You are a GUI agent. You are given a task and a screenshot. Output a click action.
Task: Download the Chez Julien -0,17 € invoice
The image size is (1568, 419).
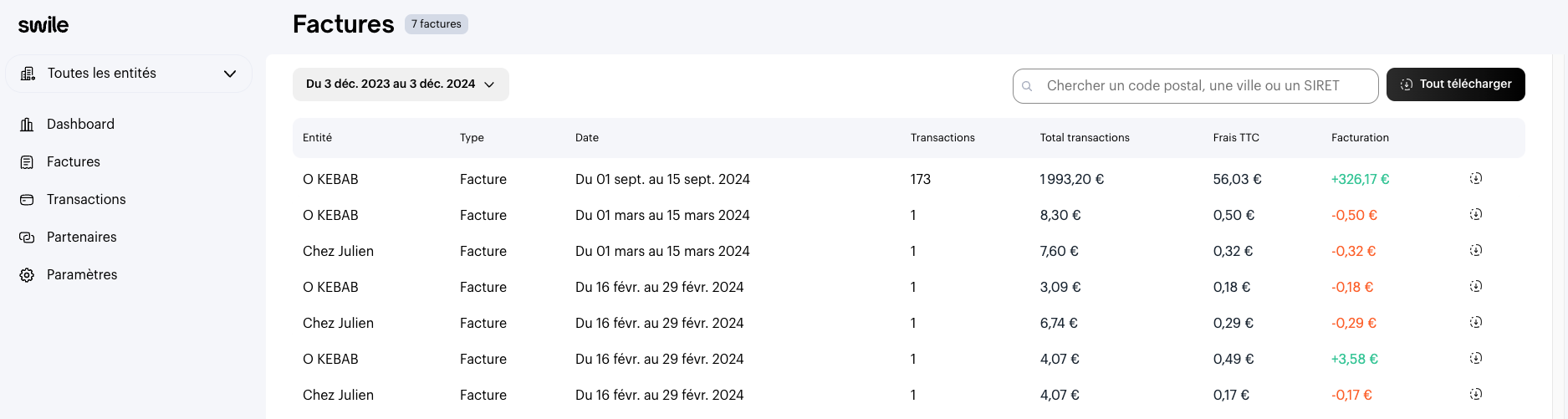click(1476, 395)
